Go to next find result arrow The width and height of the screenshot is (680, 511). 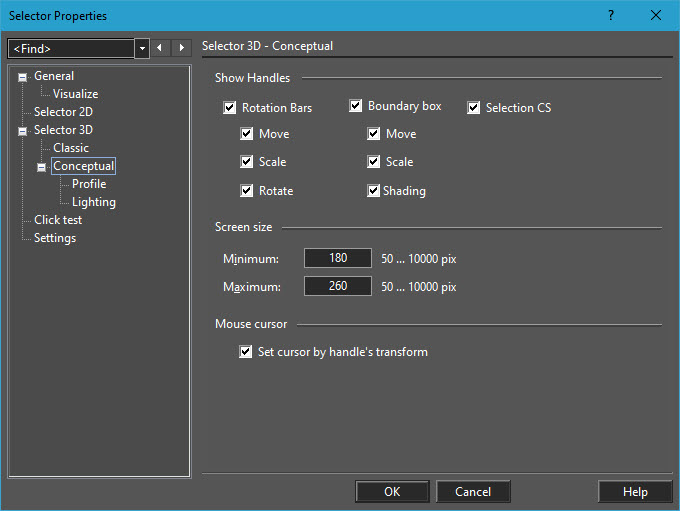[x=181, y=48]
